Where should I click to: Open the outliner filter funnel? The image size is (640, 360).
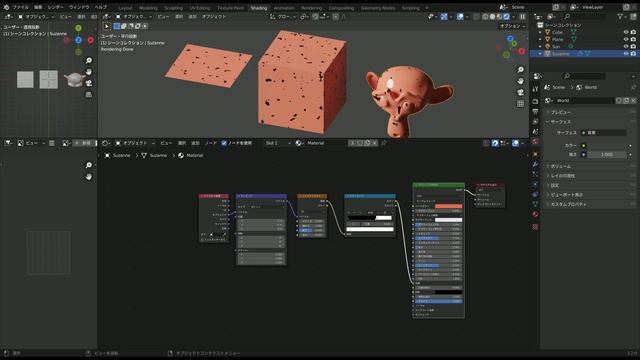[620, 17]
